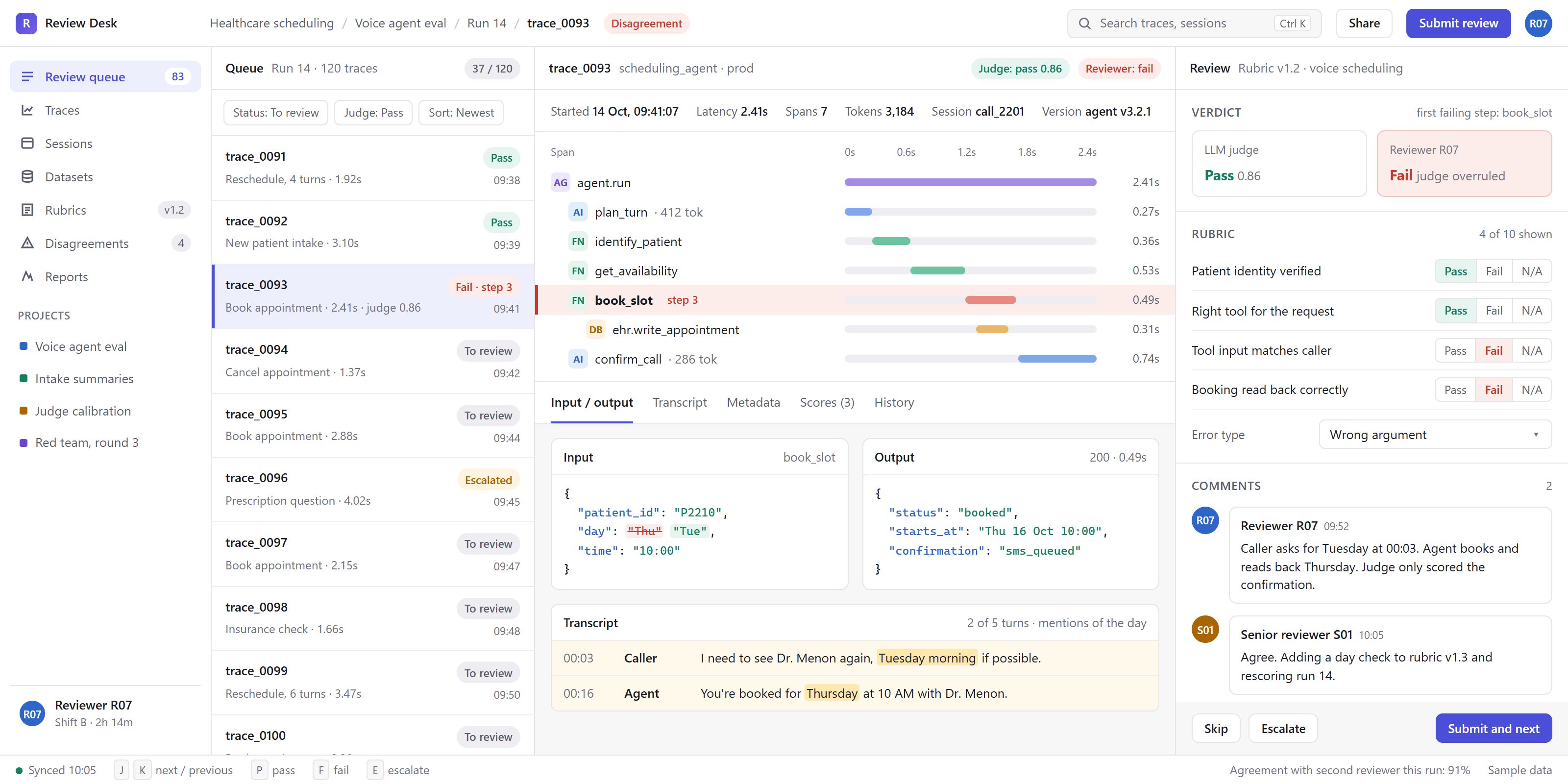The height and width of the screenshot is (784, 1568).
Task: Open the Status: To review filter
Action: pos(276,113)
